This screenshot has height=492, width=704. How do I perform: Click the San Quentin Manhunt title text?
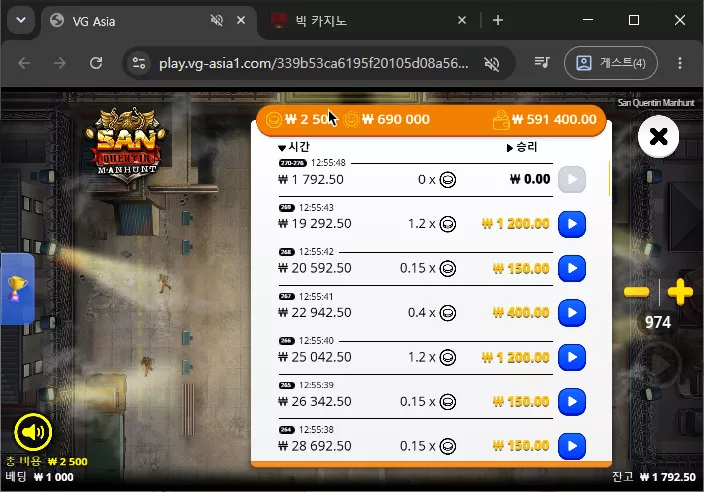coord(656,102)
